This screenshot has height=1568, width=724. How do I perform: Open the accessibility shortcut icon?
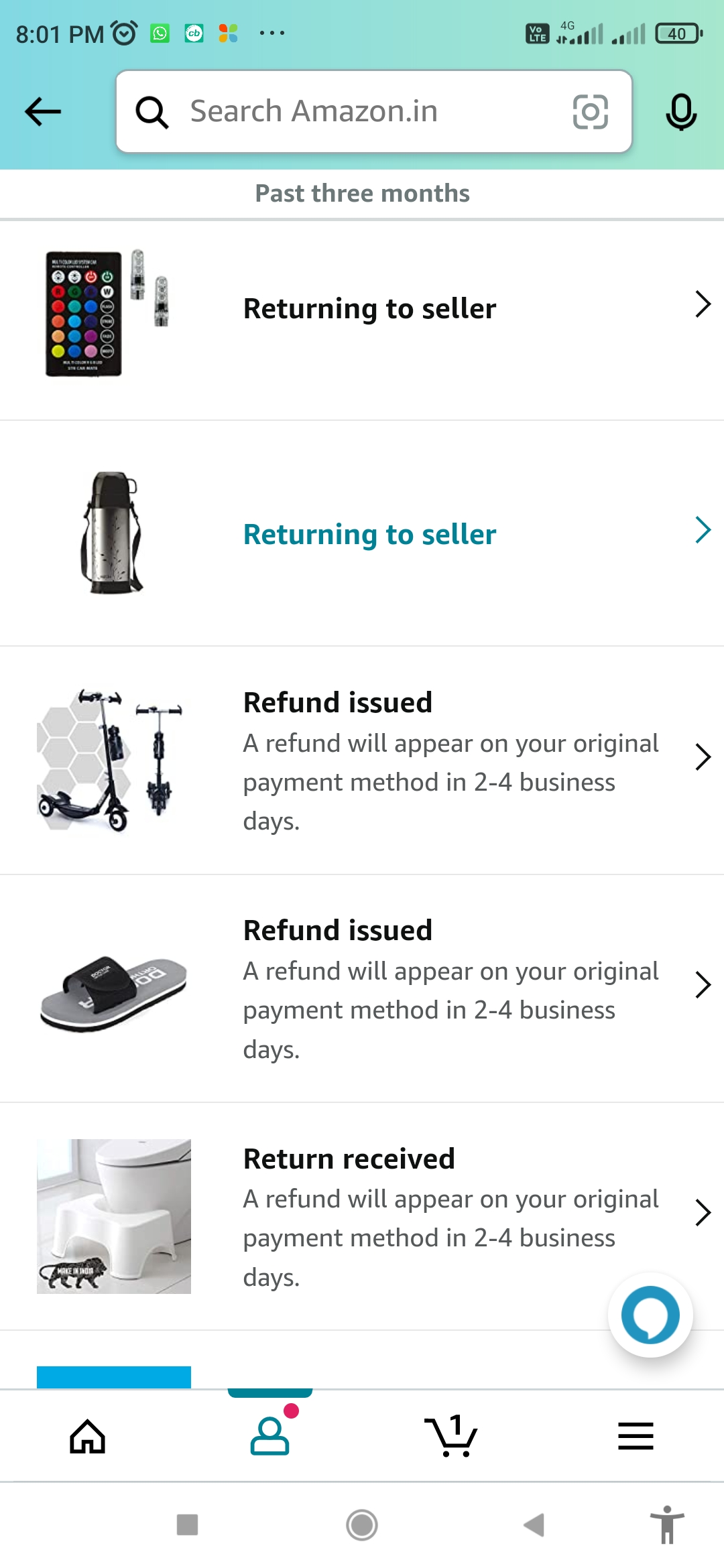[667, 1525]
